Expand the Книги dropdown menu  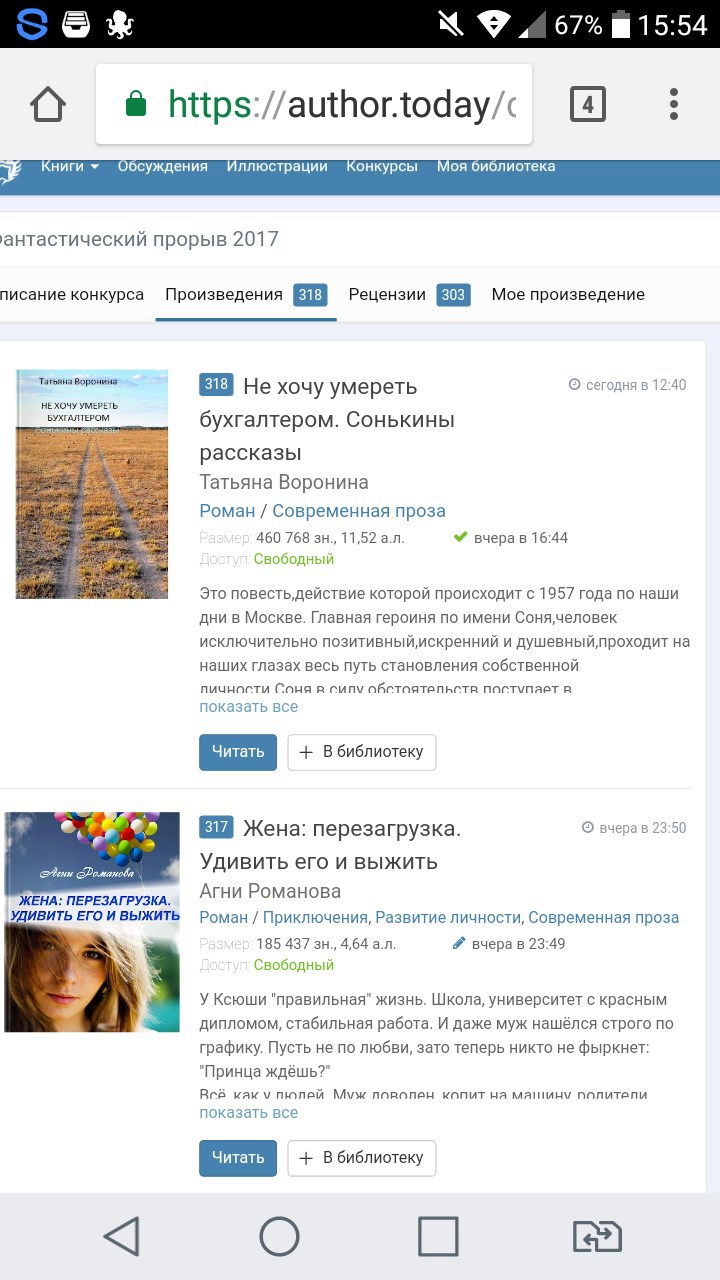tap(69, 166)
